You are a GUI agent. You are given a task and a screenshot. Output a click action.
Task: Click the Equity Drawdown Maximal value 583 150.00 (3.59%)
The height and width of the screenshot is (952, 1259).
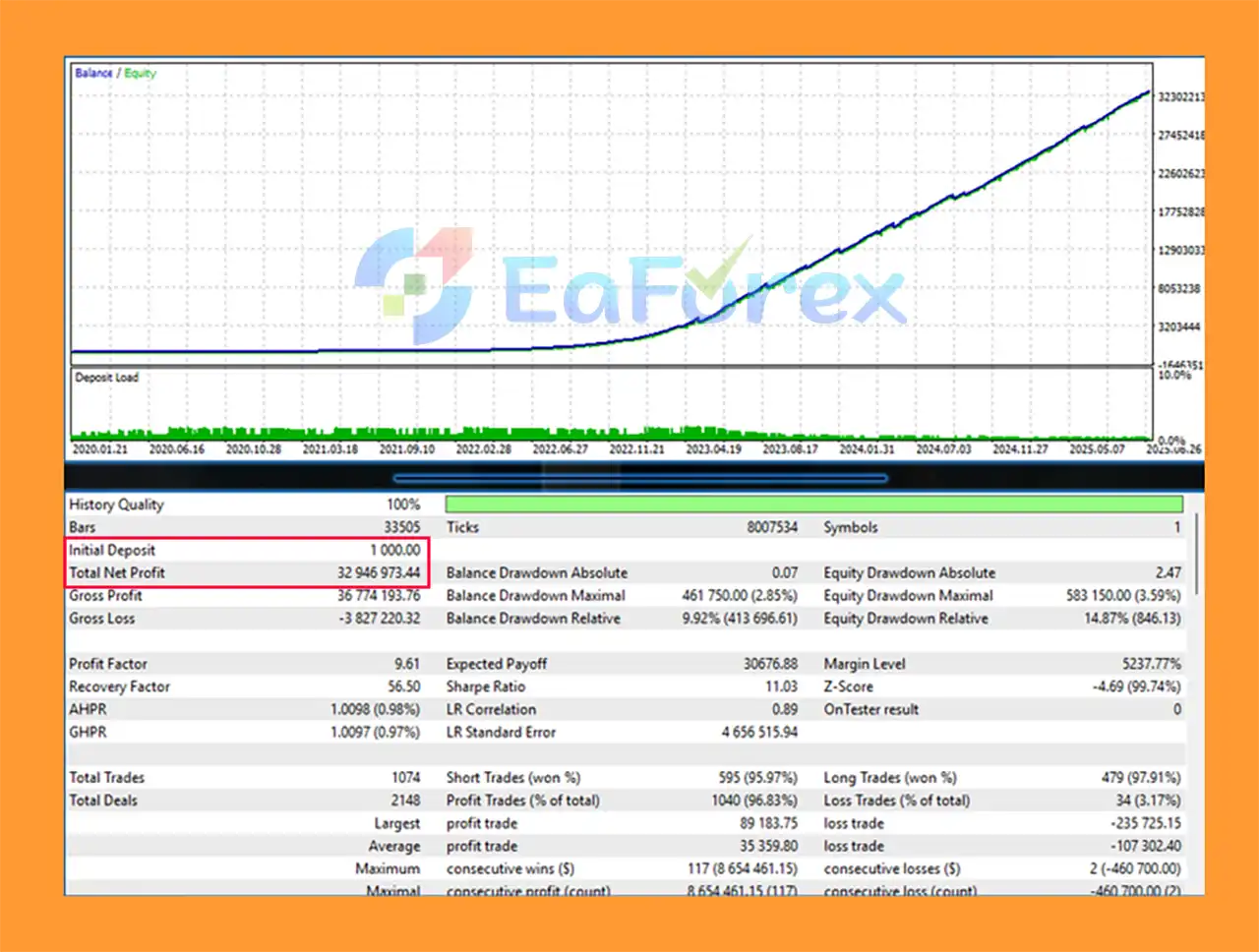pos(1123,595)
